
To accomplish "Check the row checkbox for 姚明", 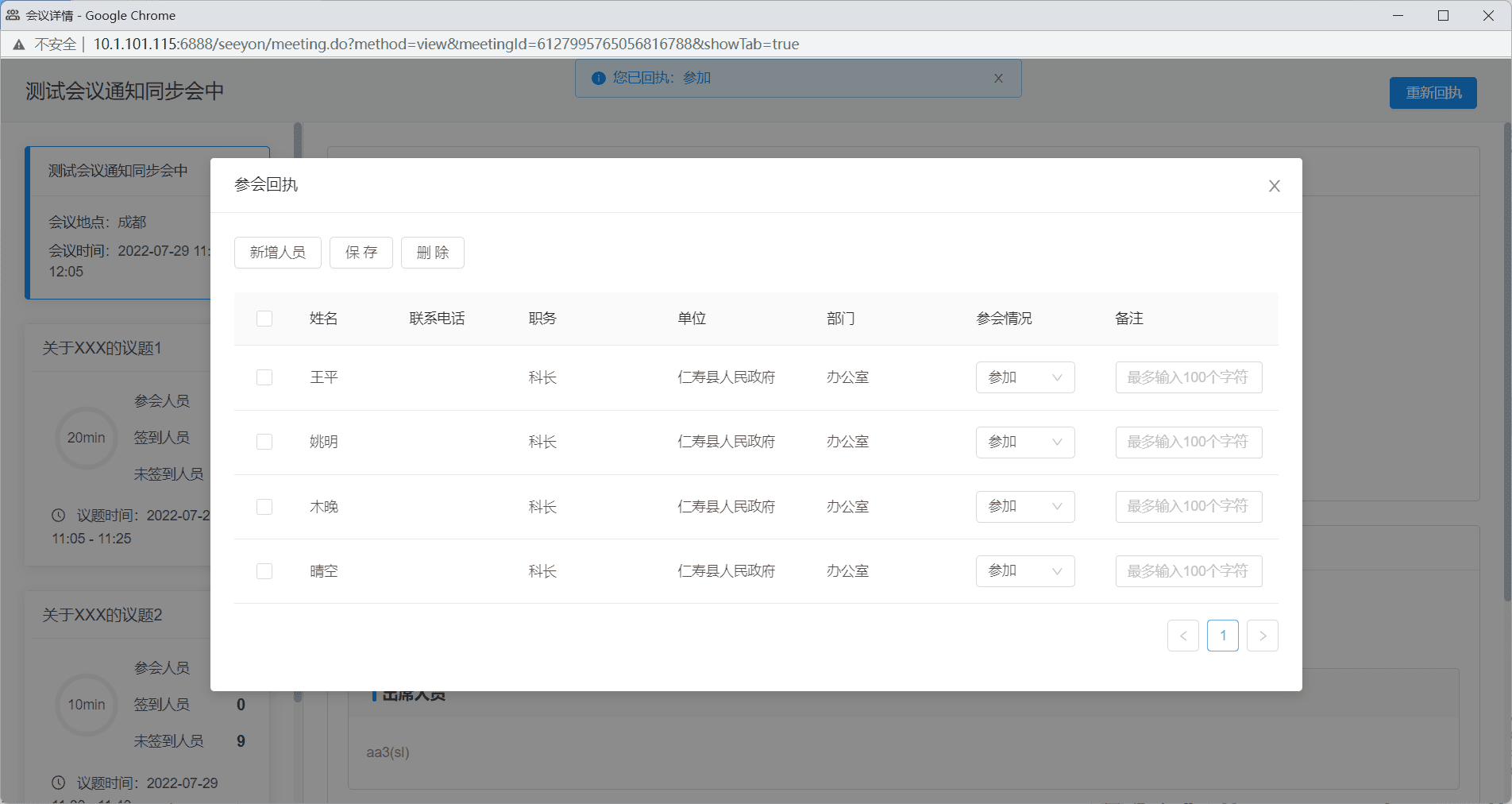I will click(x=264, y=442).
